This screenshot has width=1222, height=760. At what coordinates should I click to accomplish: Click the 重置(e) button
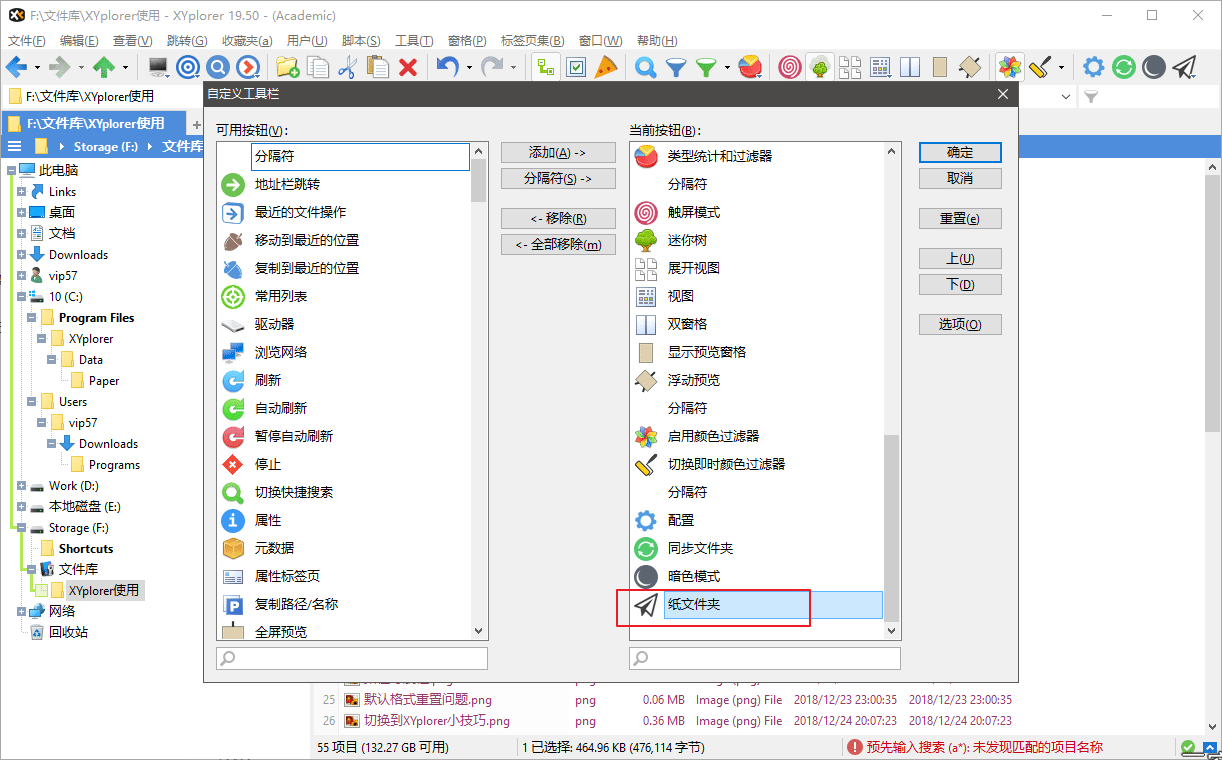click(x=960, y=218)
